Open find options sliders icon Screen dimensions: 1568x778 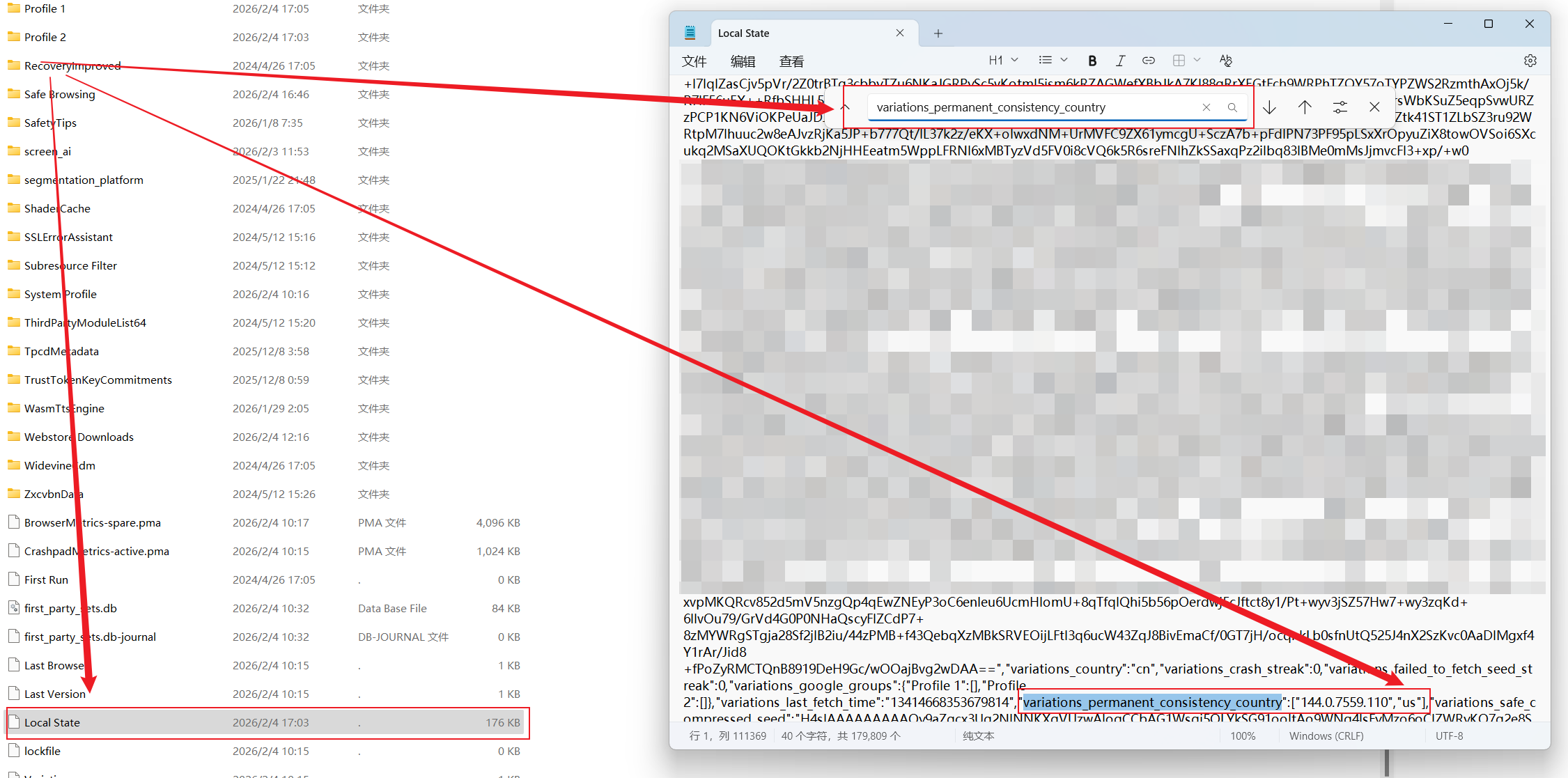[1340, 107]
